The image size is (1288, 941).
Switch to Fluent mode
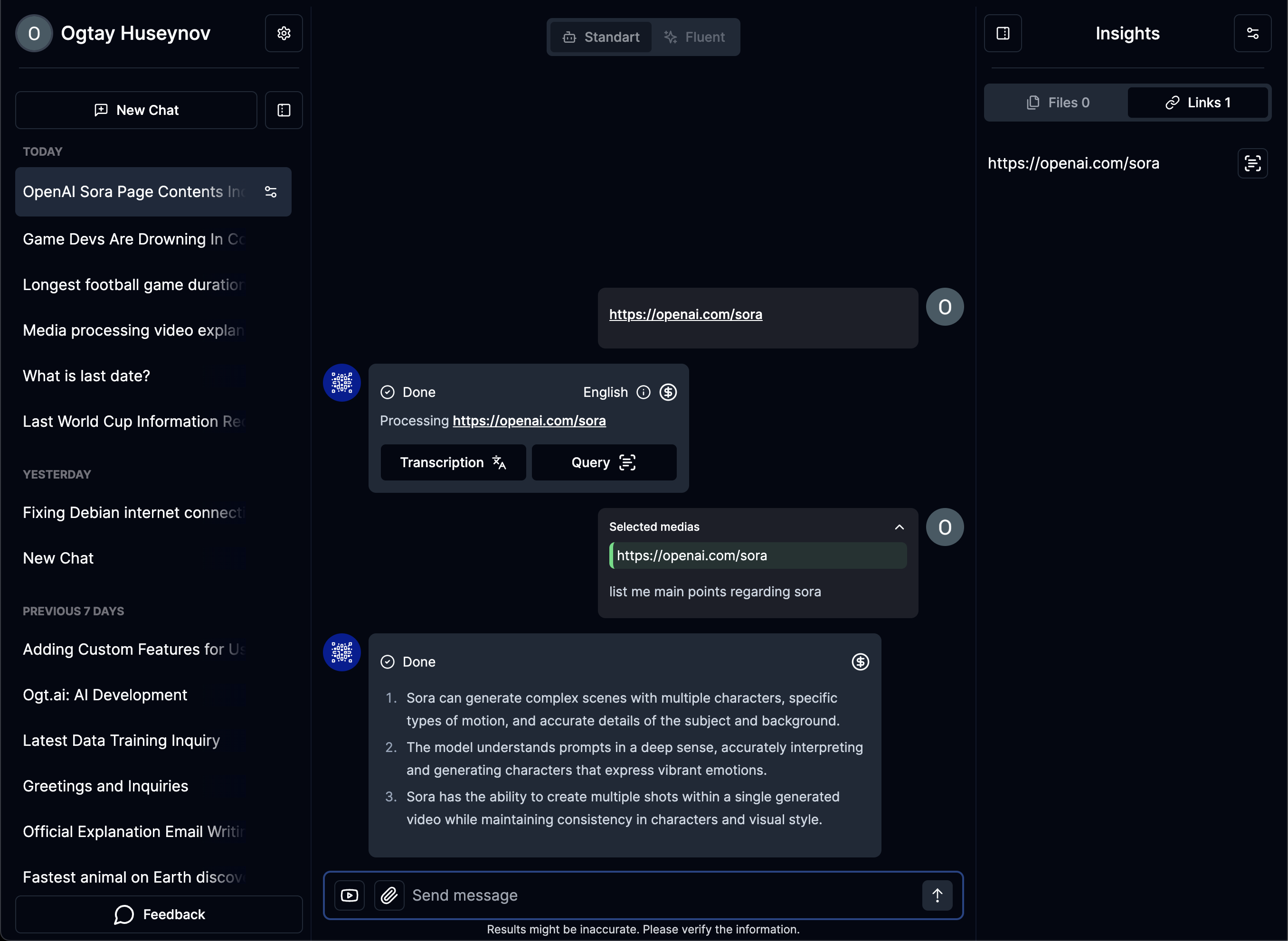click(694, 38)
